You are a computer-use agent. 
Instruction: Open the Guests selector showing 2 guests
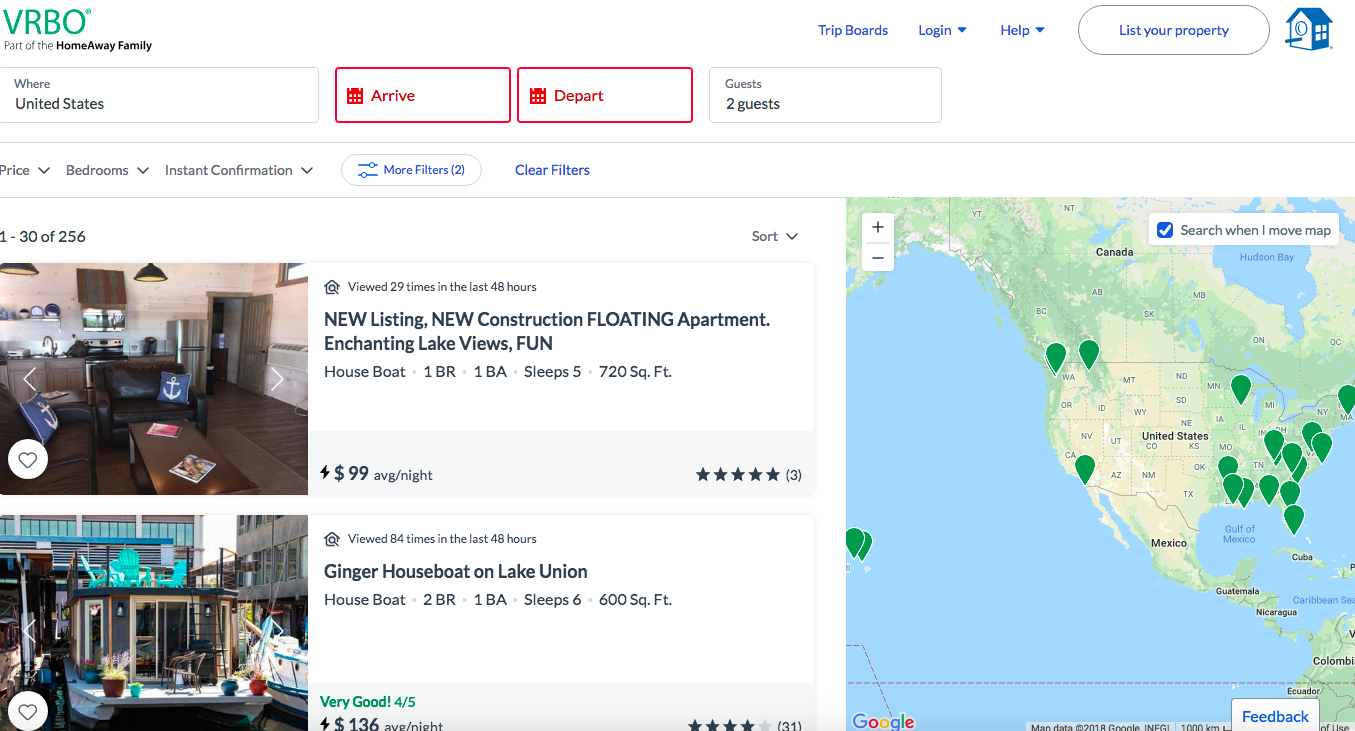[825, 95]
